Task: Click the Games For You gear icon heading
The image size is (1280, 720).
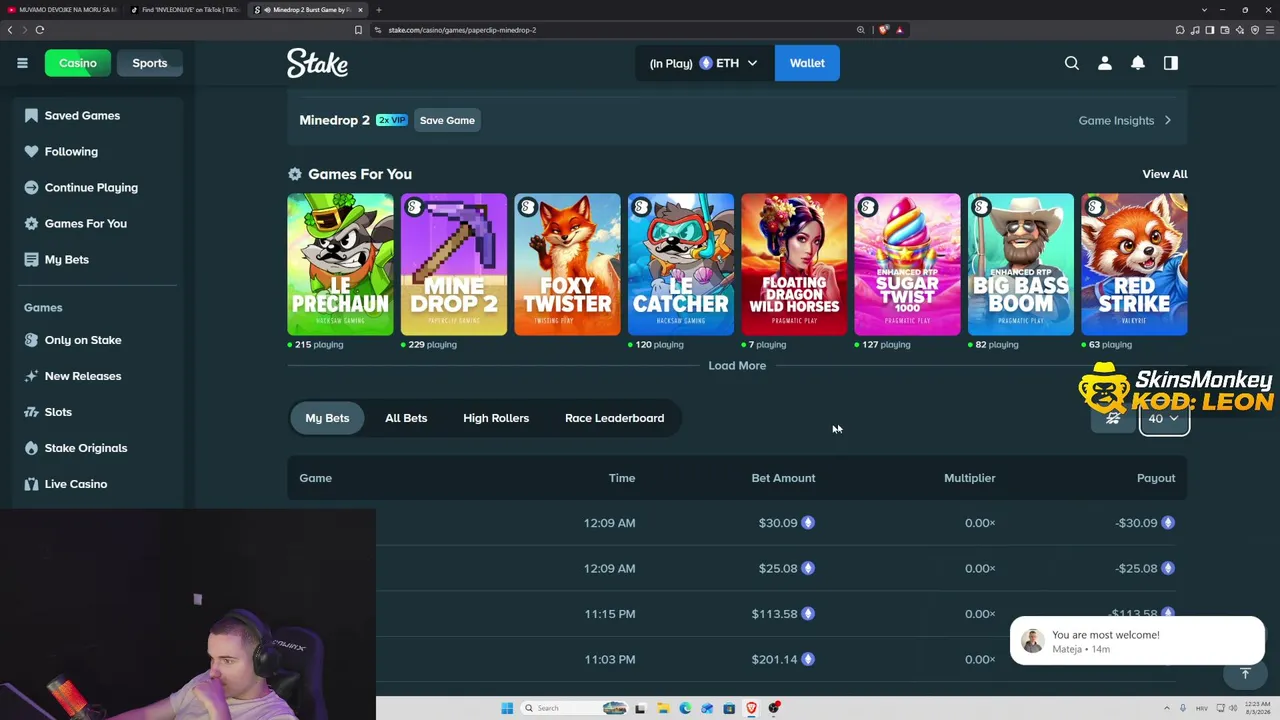Action: (x=295, y=174)
